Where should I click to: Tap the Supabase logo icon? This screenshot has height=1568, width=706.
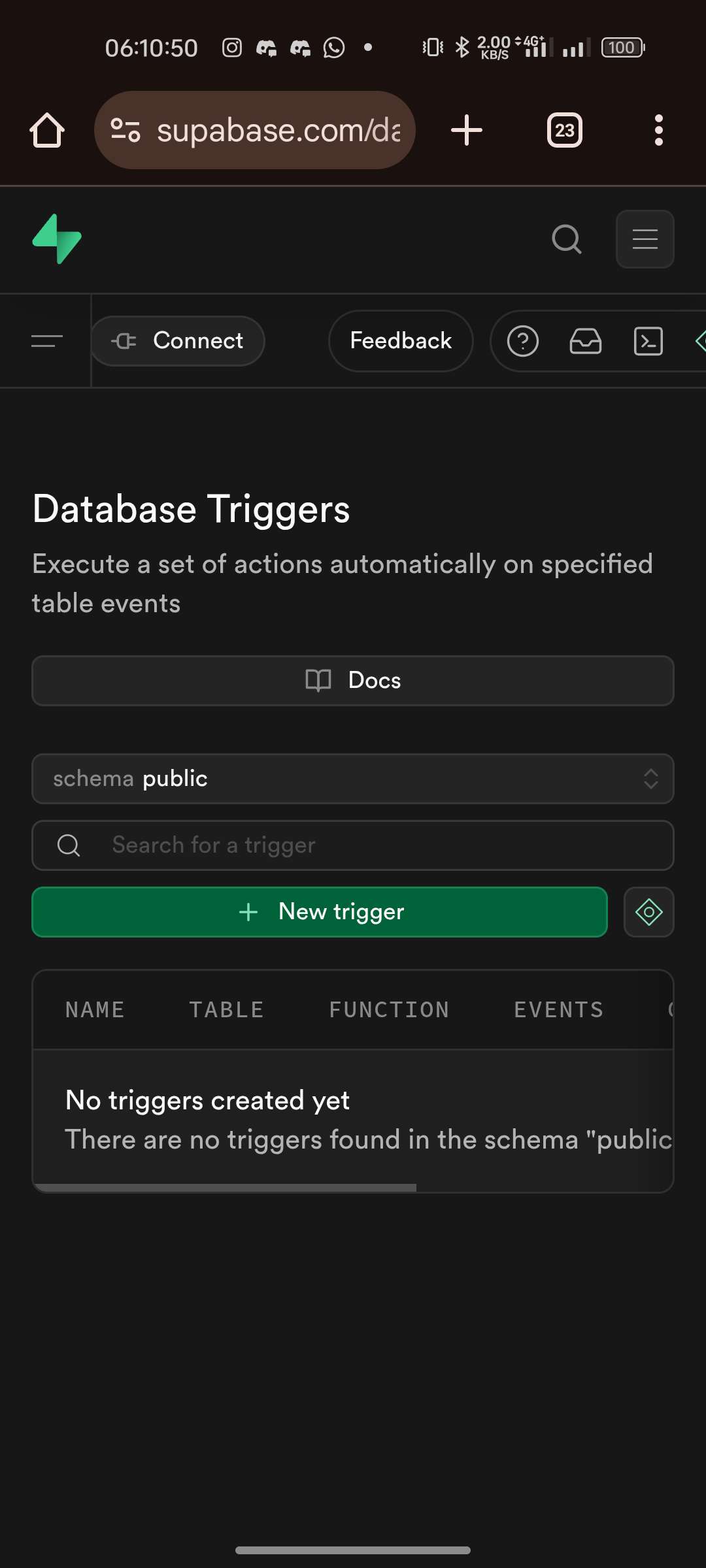(x=57, y=239)
